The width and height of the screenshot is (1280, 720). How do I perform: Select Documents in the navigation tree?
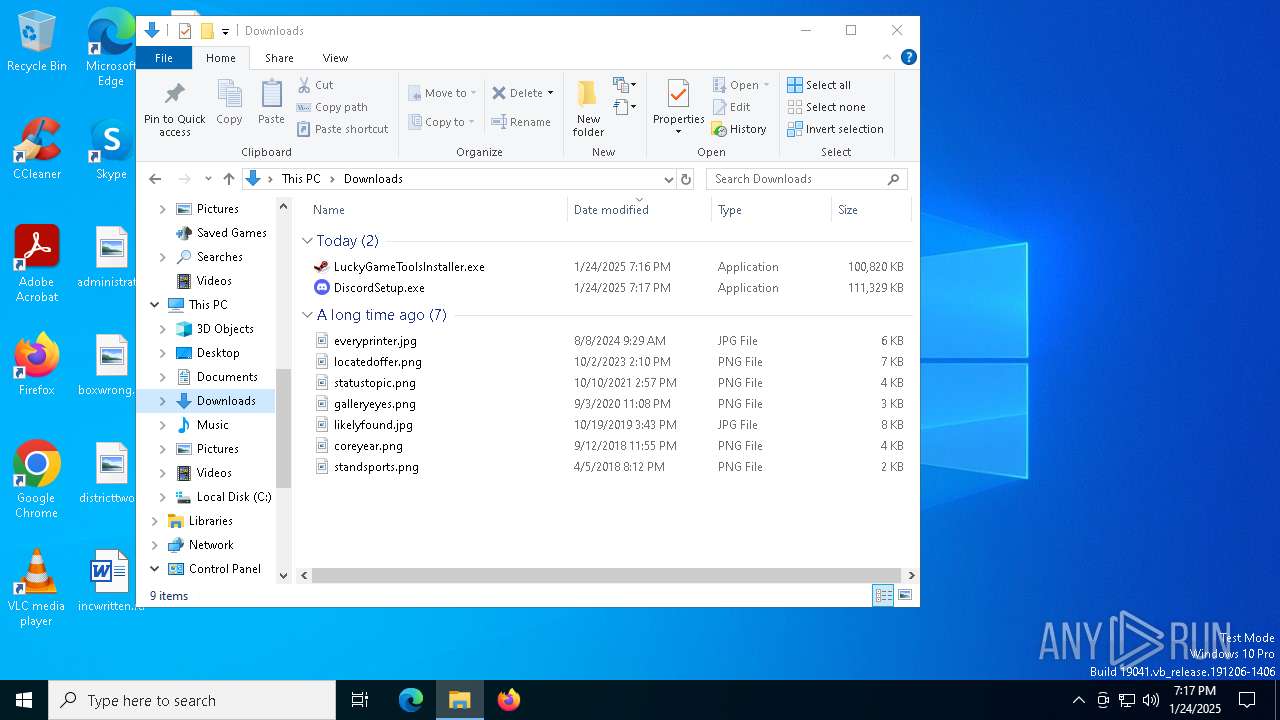click(227, 377)
